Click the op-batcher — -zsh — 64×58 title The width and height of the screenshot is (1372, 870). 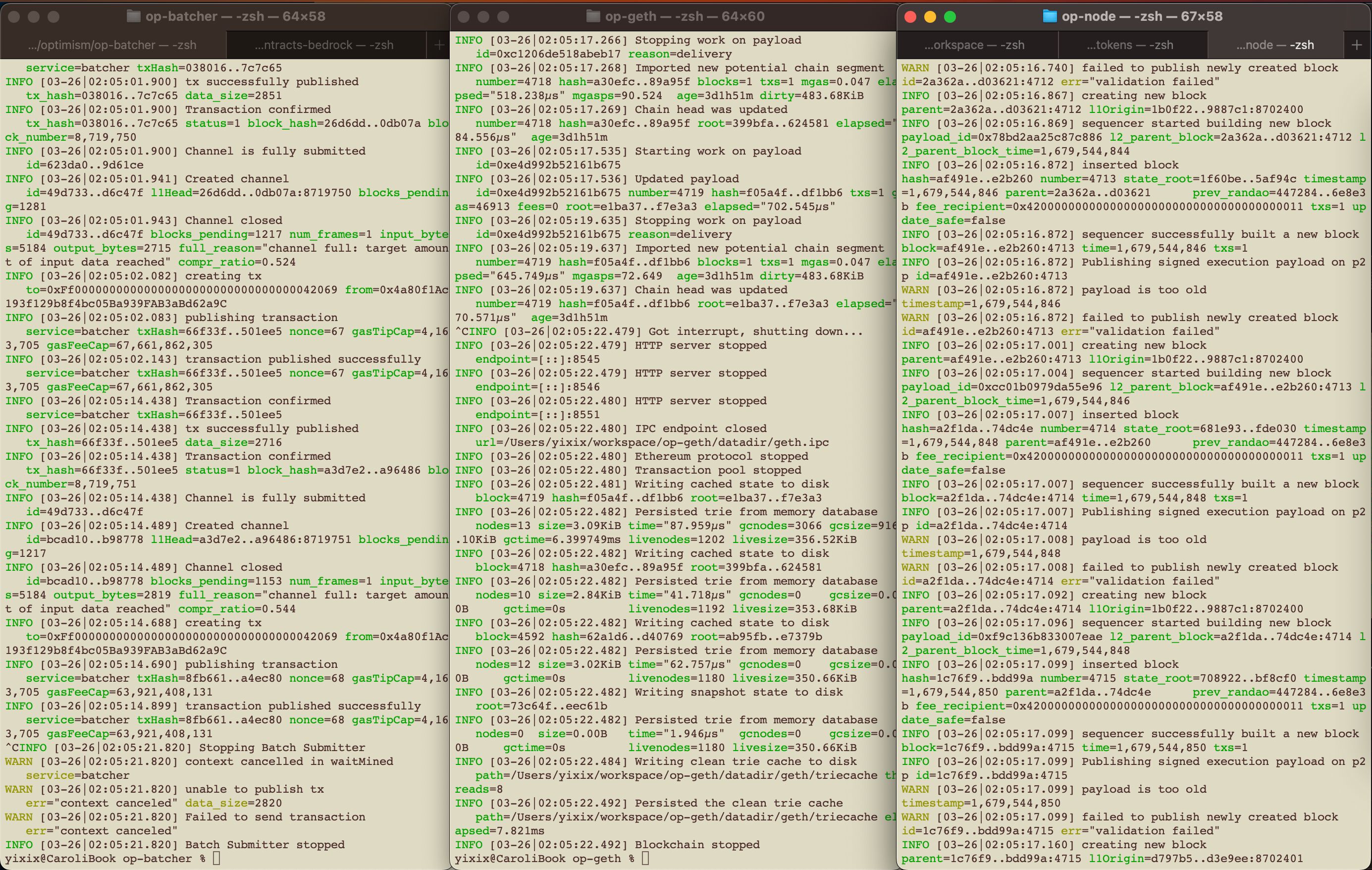[x=235, y=16]
